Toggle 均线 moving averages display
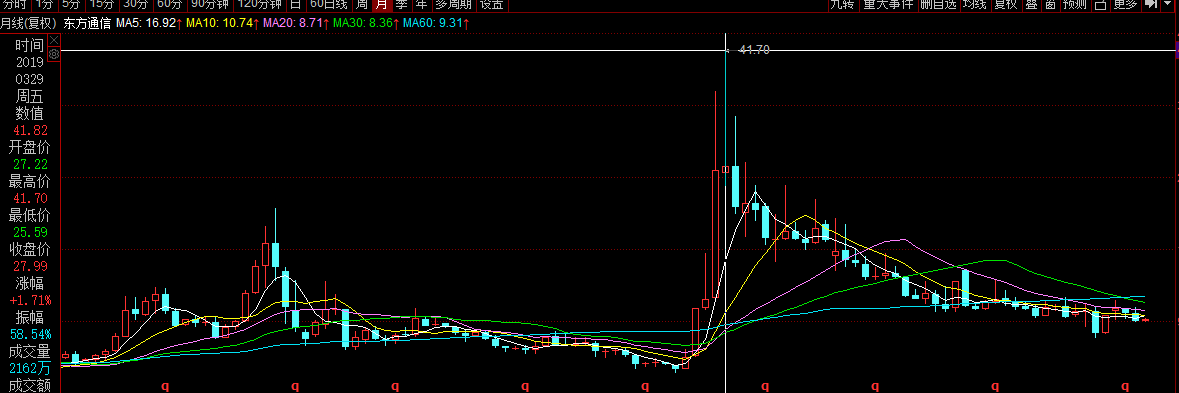 point(974,5)
